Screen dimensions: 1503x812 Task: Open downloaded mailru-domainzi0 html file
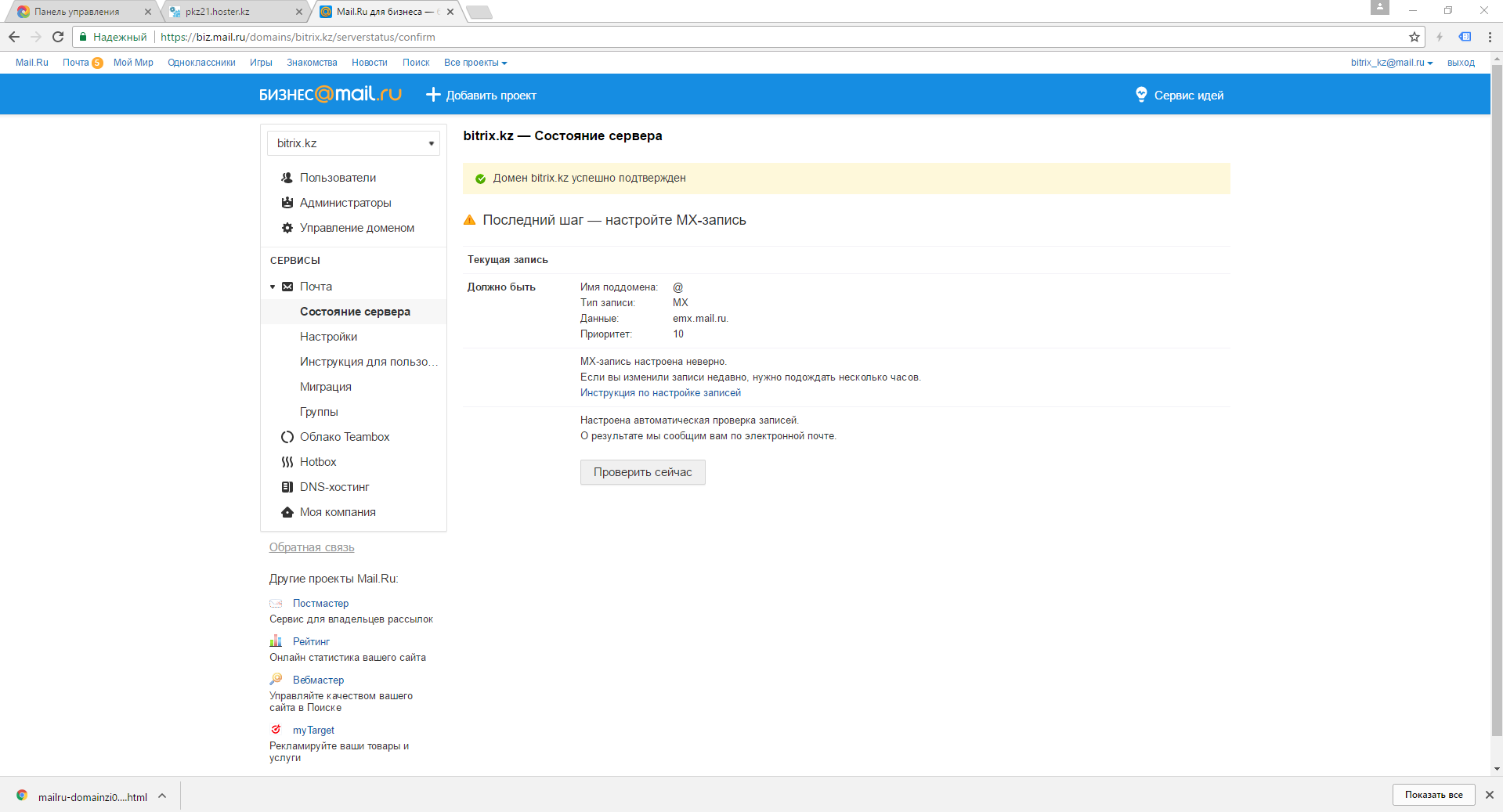pyautogui.click(x=92, y=797)
